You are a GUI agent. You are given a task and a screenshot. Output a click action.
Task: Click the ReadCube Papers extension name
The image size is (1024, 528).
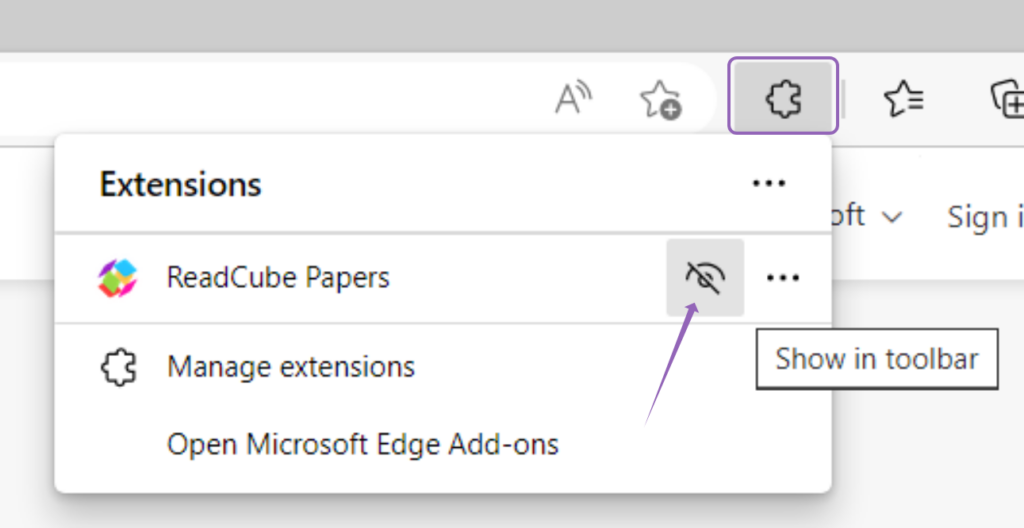click(278, 278)
